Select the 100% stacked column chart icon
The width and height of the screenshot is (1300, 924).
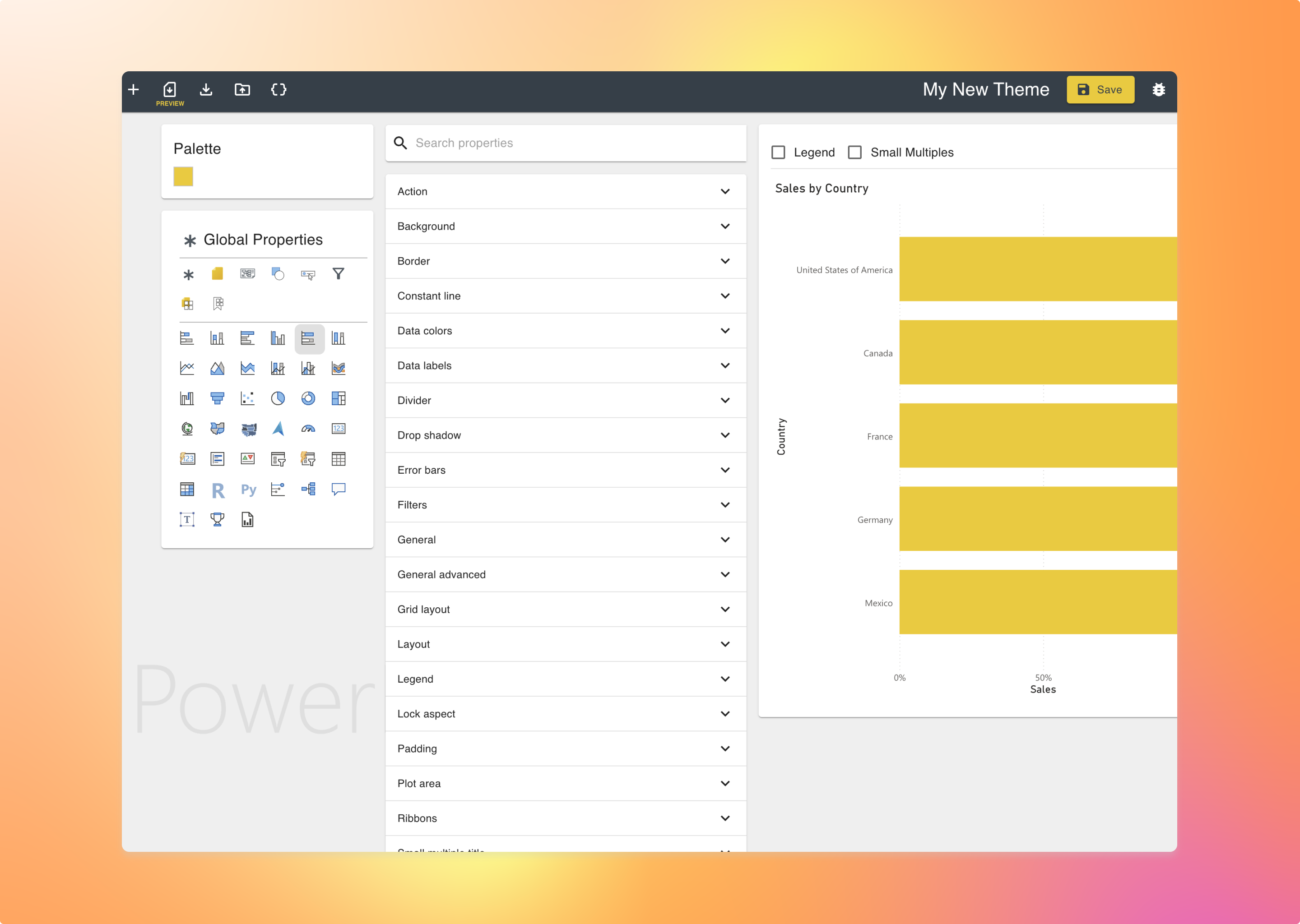[338, 338]
